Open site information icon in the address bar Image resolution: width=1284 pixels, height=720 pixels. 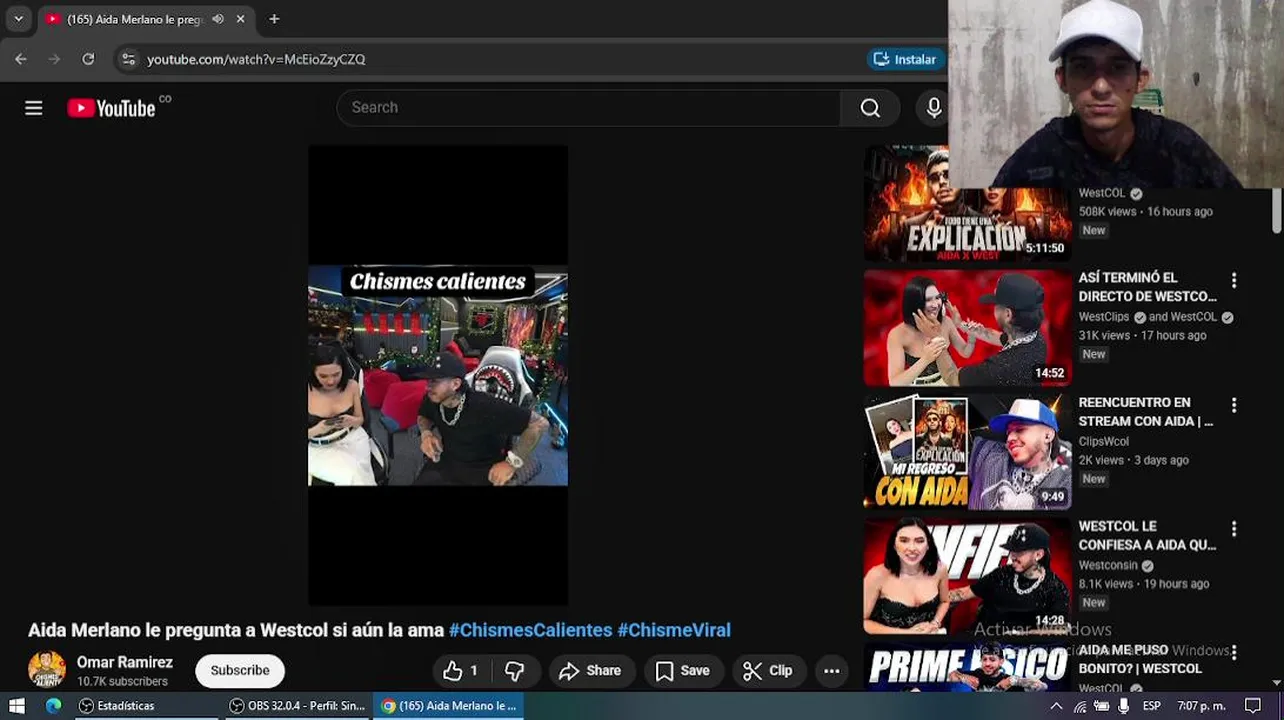(128, 59)
